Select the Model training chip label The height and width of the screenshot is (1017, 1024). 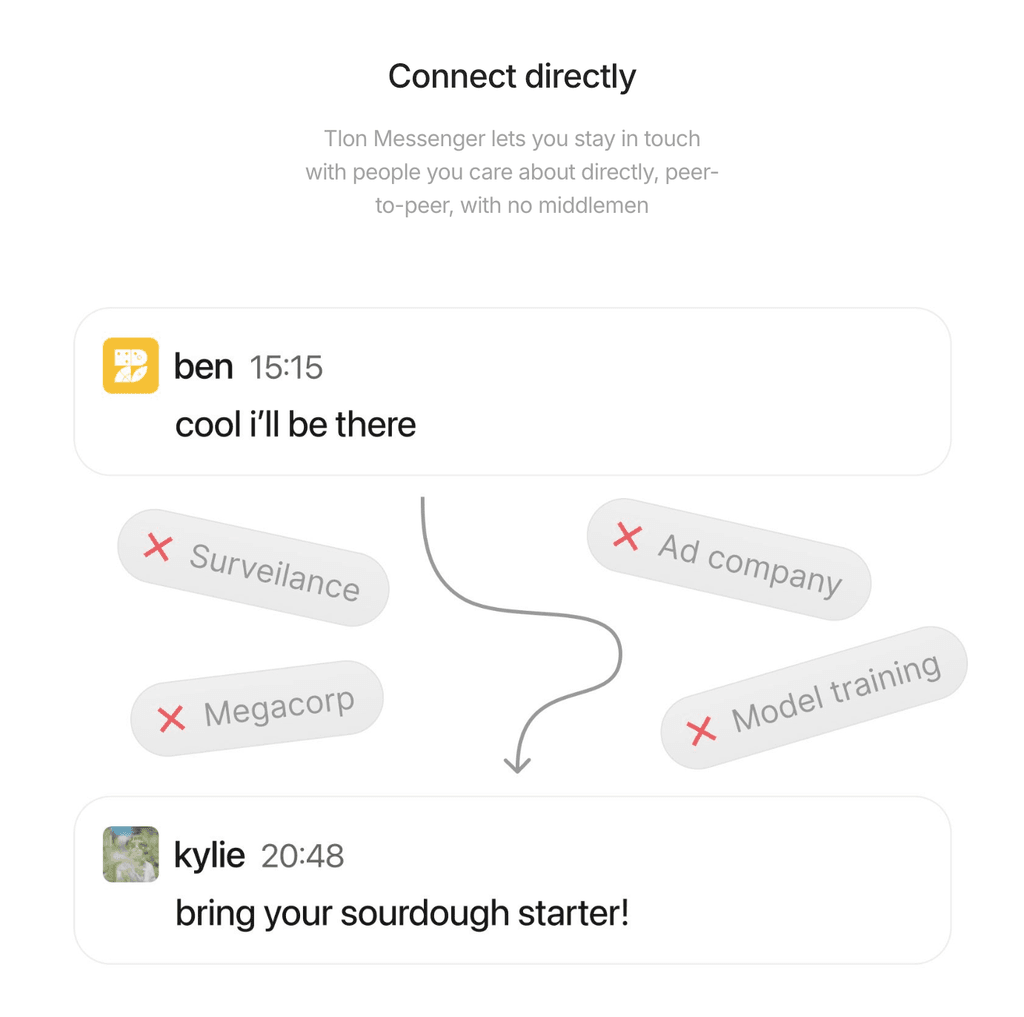[x=836, y=693]
